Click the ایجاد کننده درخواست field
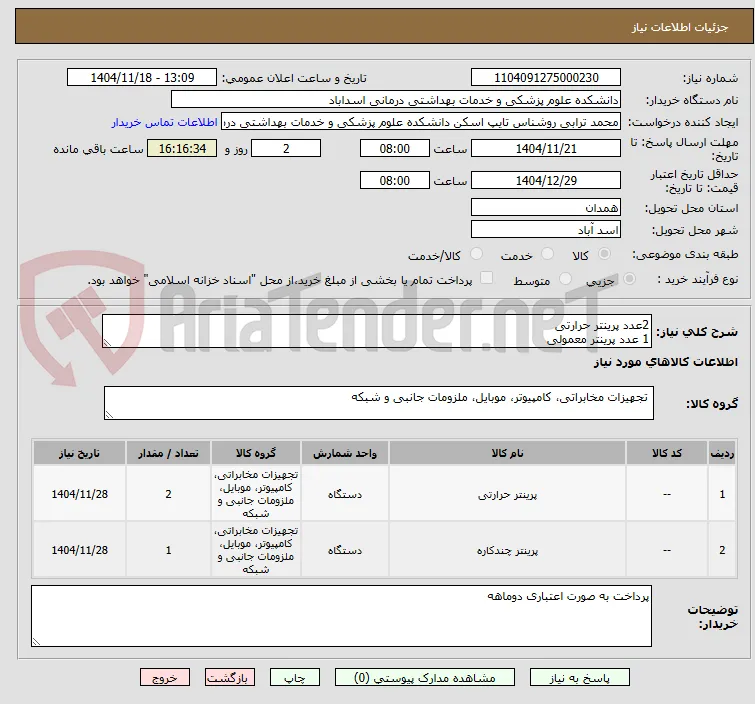Viewport: 755px width, 704px height. [x=421, y=122]
